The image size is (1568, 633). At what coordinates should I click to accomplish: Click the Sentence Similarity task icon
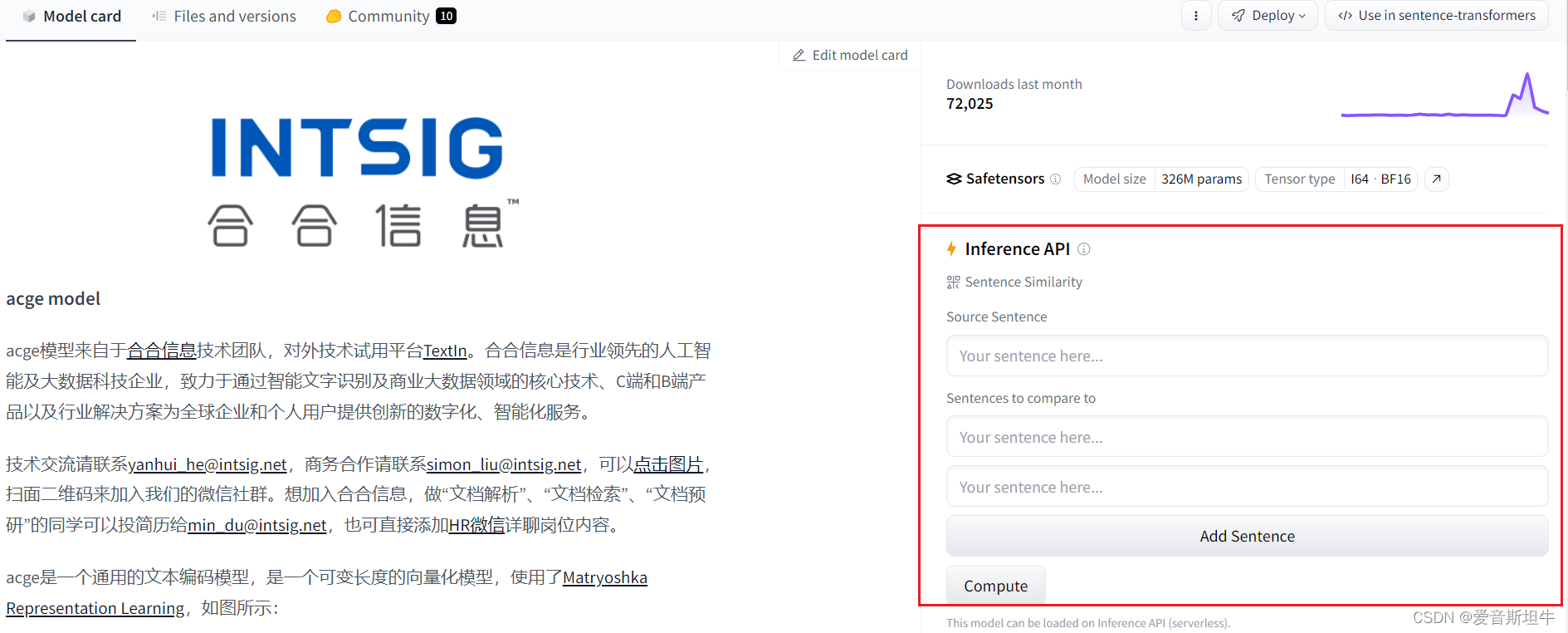pos(953,282)
